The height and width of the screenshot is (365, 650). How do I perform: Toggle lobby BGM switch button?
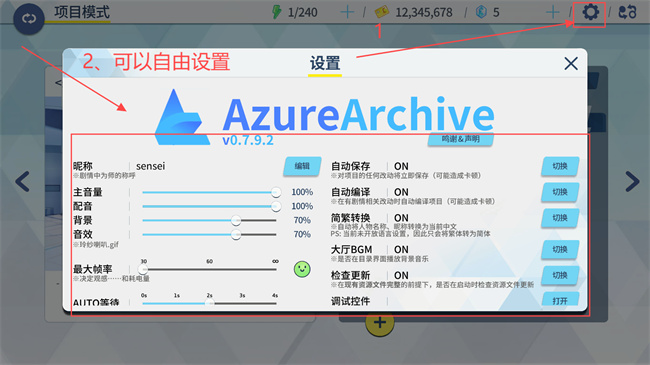(560, 249)
